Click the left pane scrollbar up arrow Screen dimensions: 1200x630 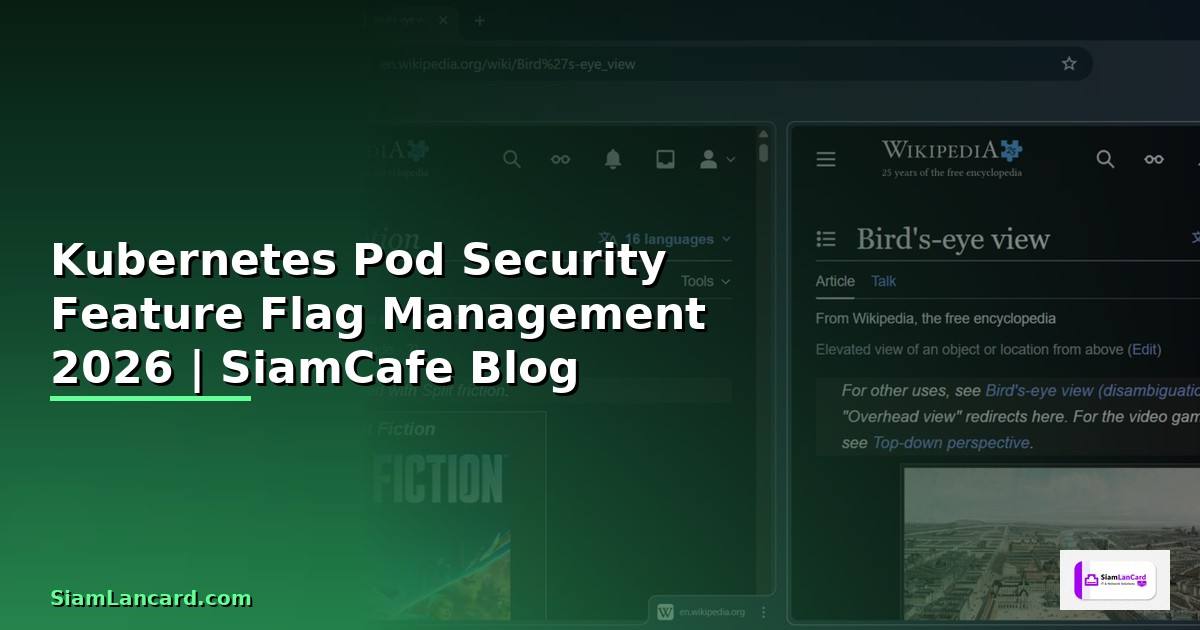click(763, 132)
